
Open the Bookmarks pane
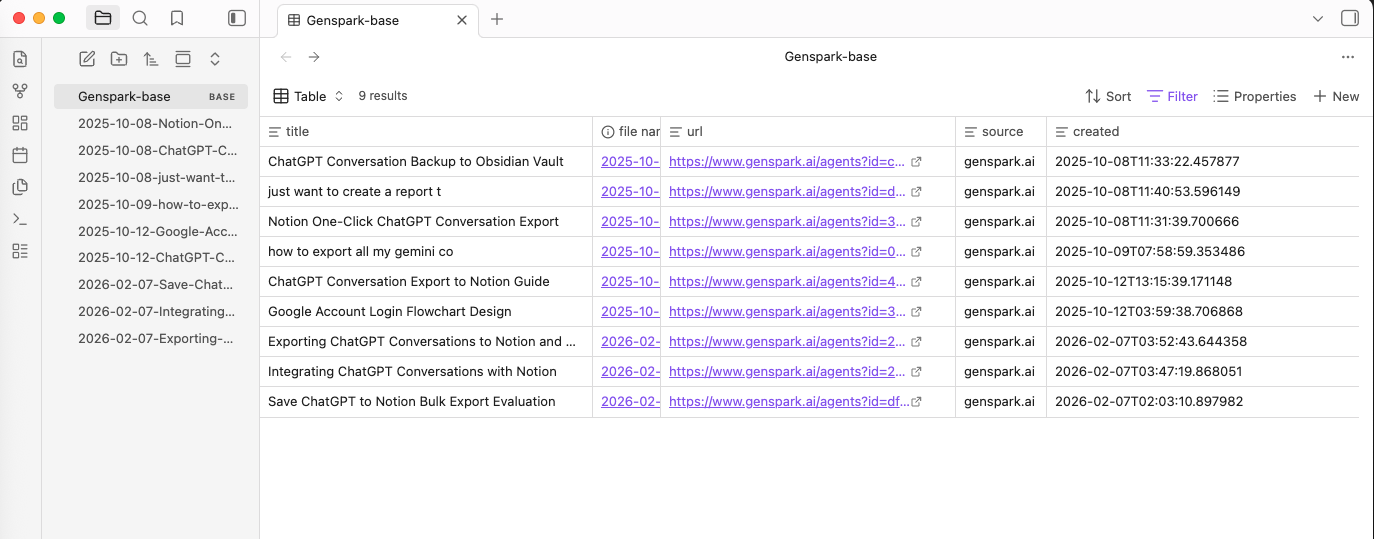[x=177, y=18]
